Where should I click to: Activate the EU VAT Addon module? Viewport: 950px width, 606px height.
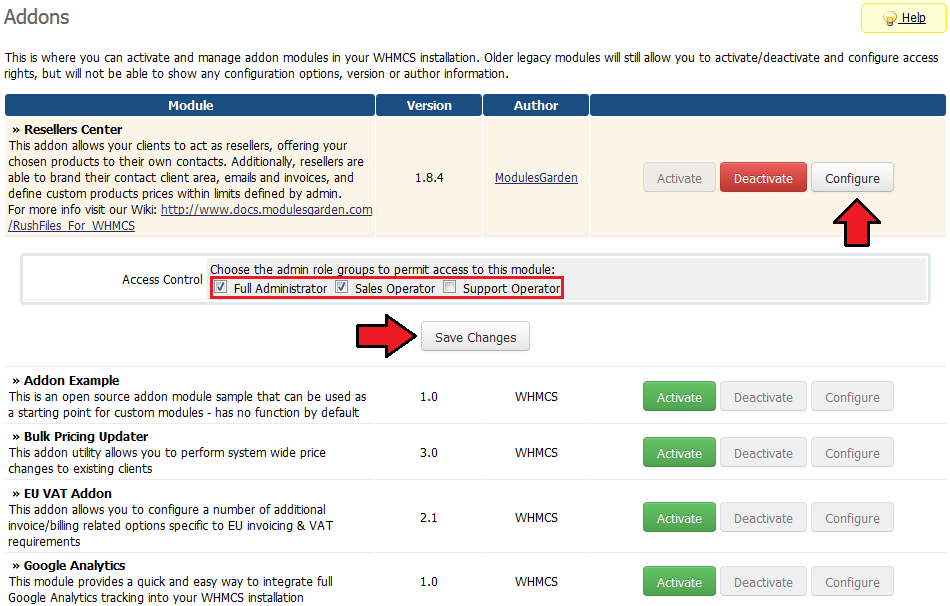point(679,518)
